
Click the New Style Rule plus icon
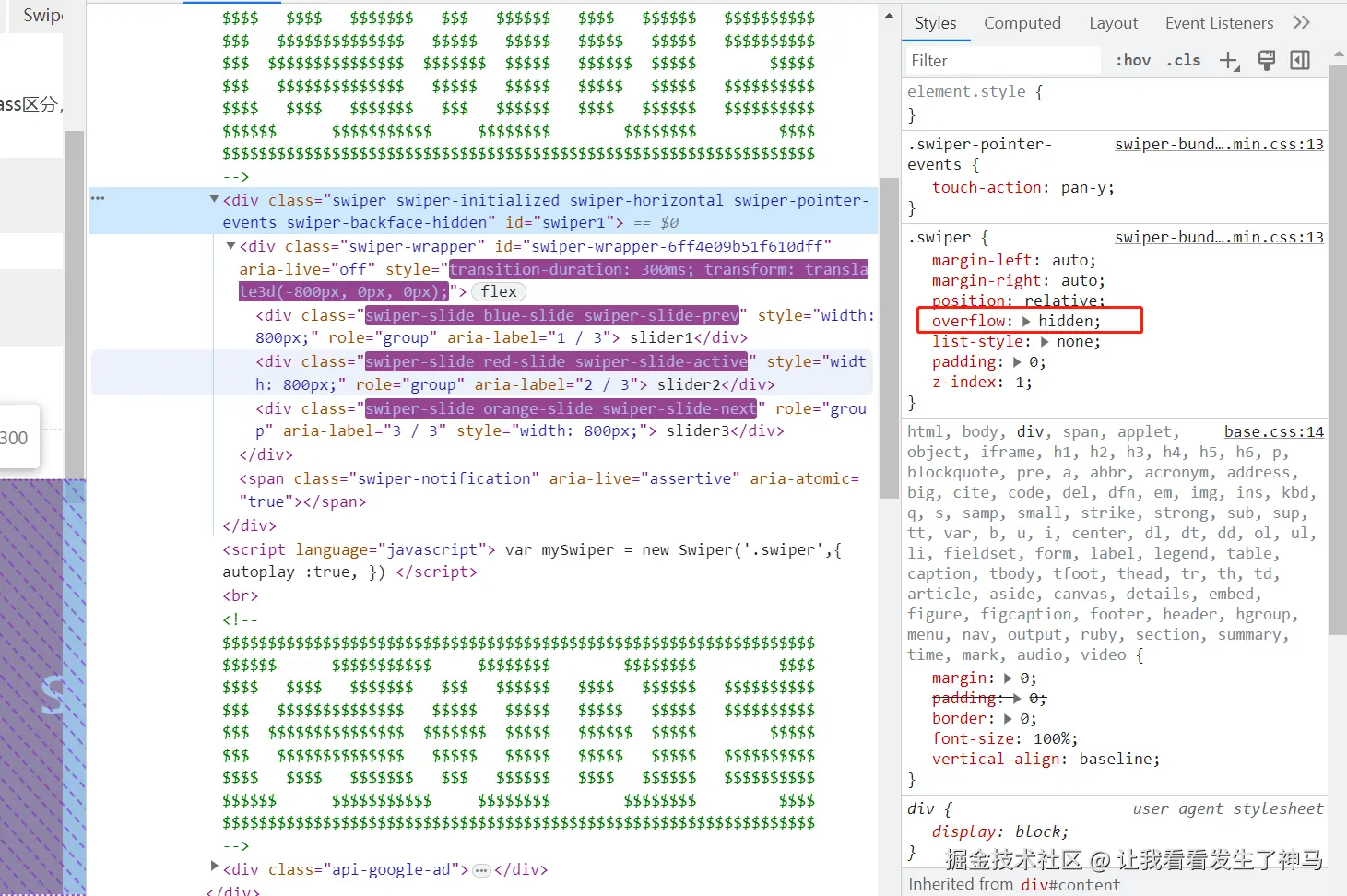(1229, 61)
